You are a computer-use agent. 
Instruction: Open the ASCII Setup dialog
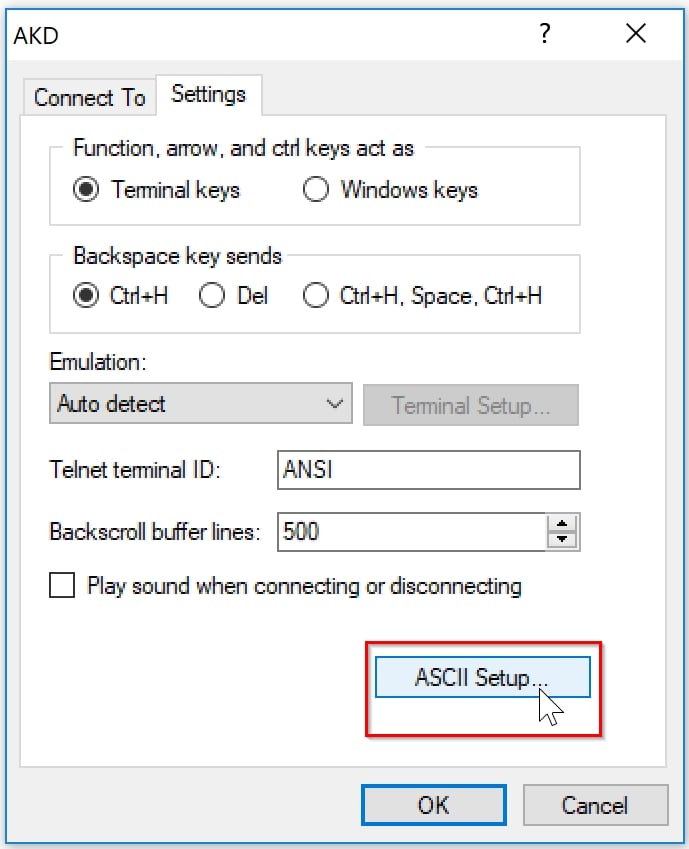tap(483, 677)
